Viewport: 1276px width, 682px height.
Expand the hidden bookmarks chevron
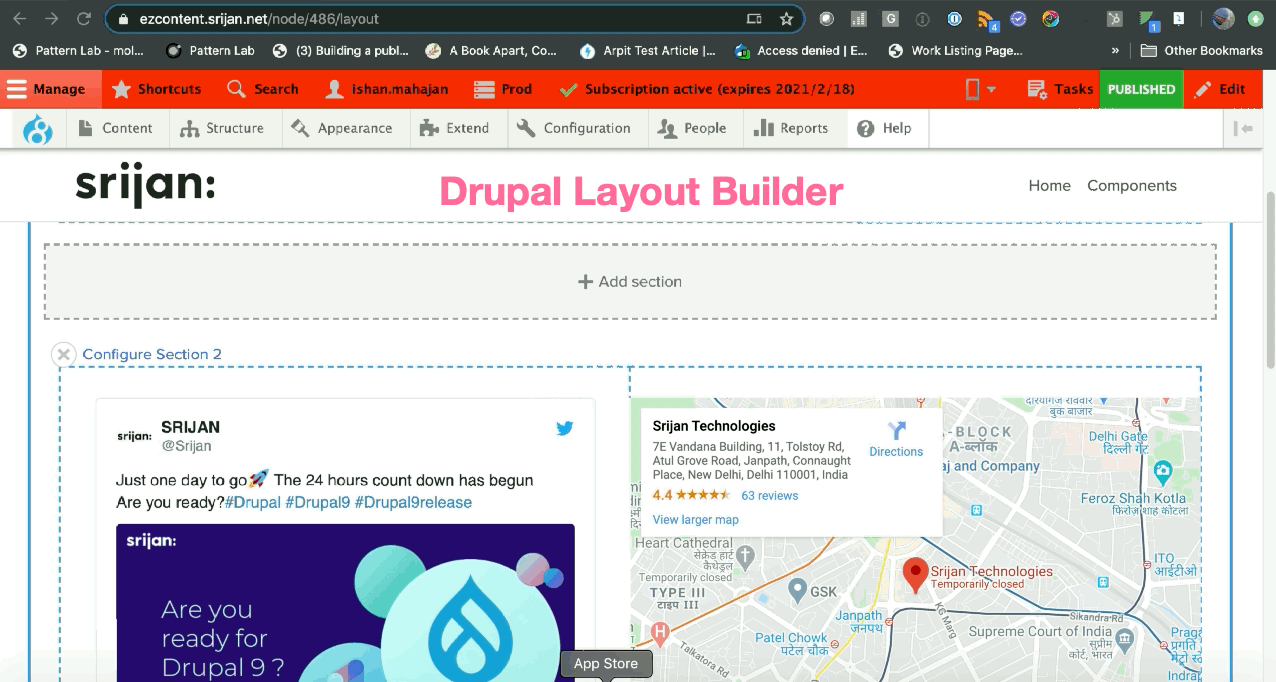tap(1115, 50)
